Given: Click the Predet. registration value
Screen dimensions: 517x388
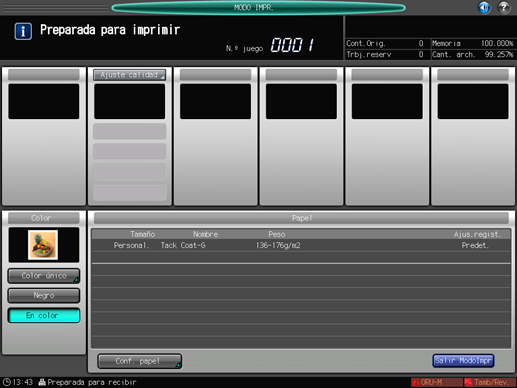Looking at the screenshot, I should coord(475,246).
